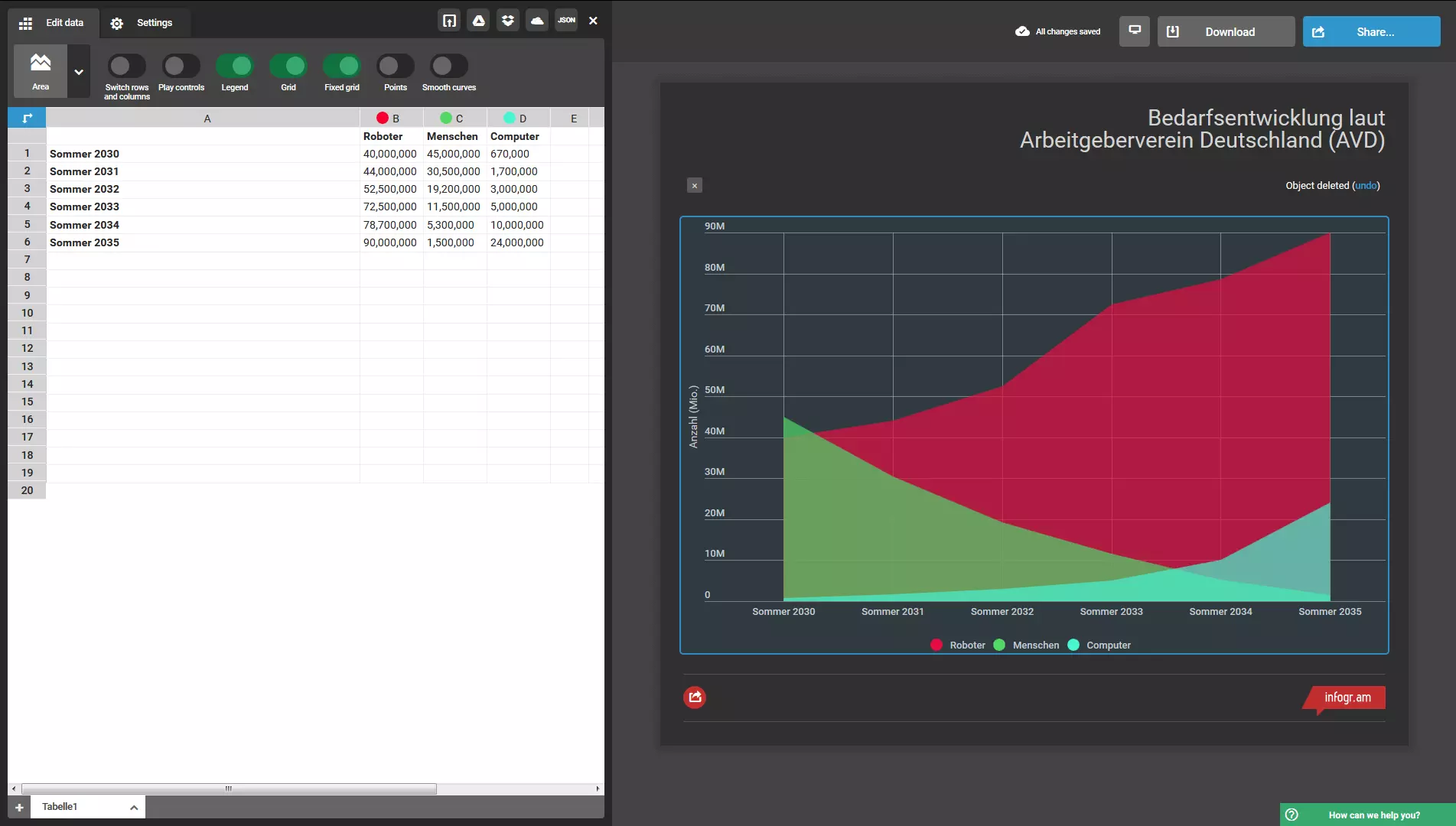The image size is (1456, 826).
Task: Open presentation preview monitor icon
Action: pyautogui.click(x=1135, y=31)
